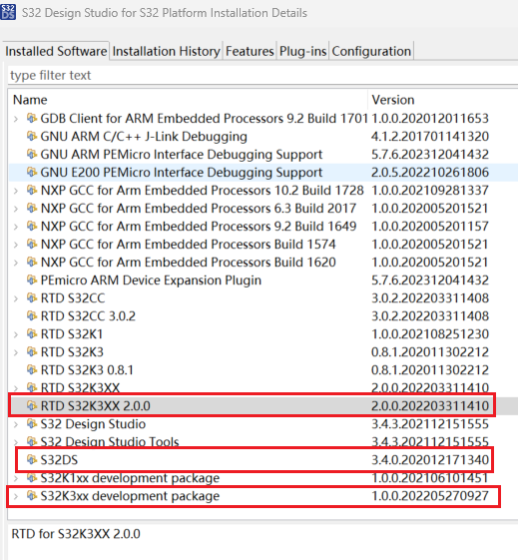The image size is (518, 560).
Task: Expand NXP GCC Build 1574 entry
Action: click(x=16, y=245)
